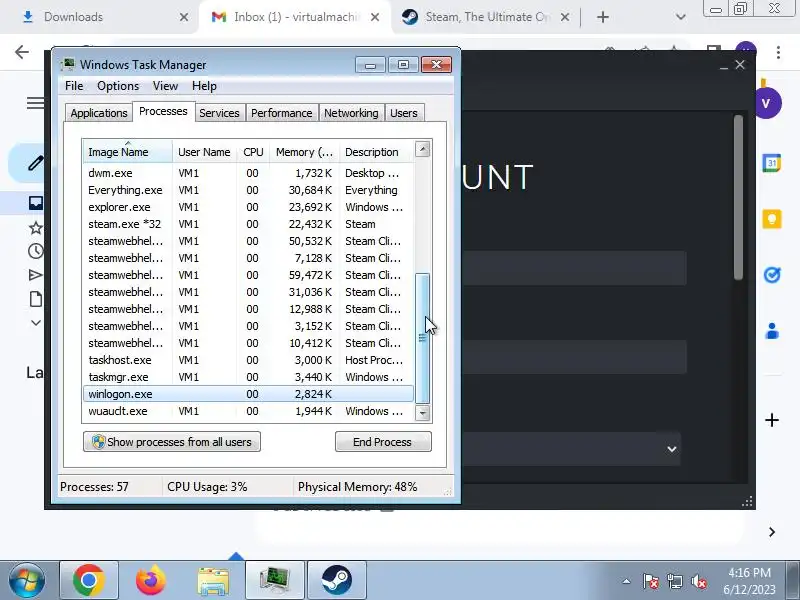Click process list scrollbar thumb
This screenshot has width=800, height=600.
pyautogui.click(x=422, y=338)
